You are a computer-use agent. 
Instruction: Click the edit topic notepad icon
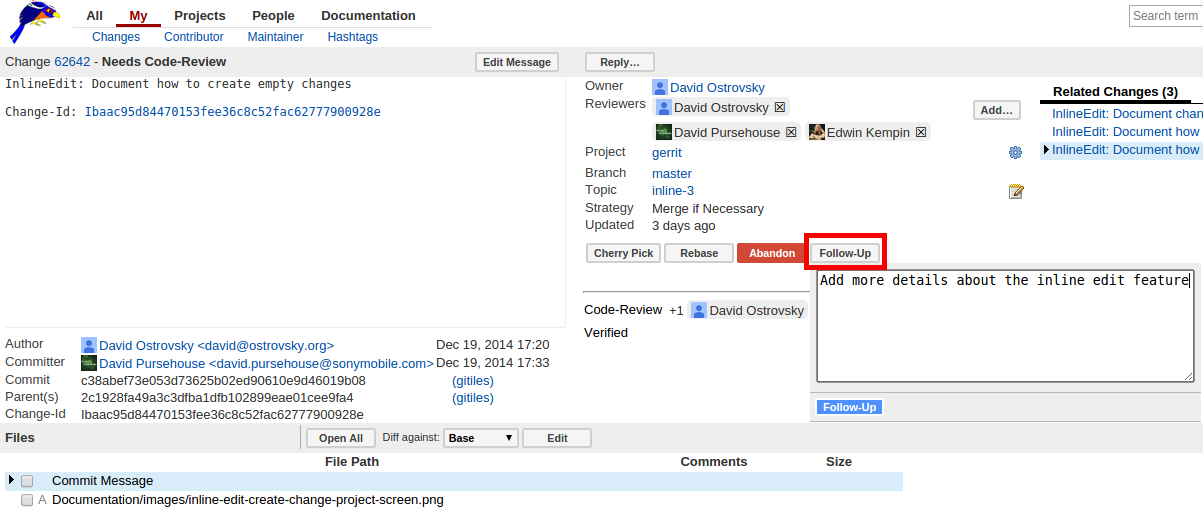1015,191
